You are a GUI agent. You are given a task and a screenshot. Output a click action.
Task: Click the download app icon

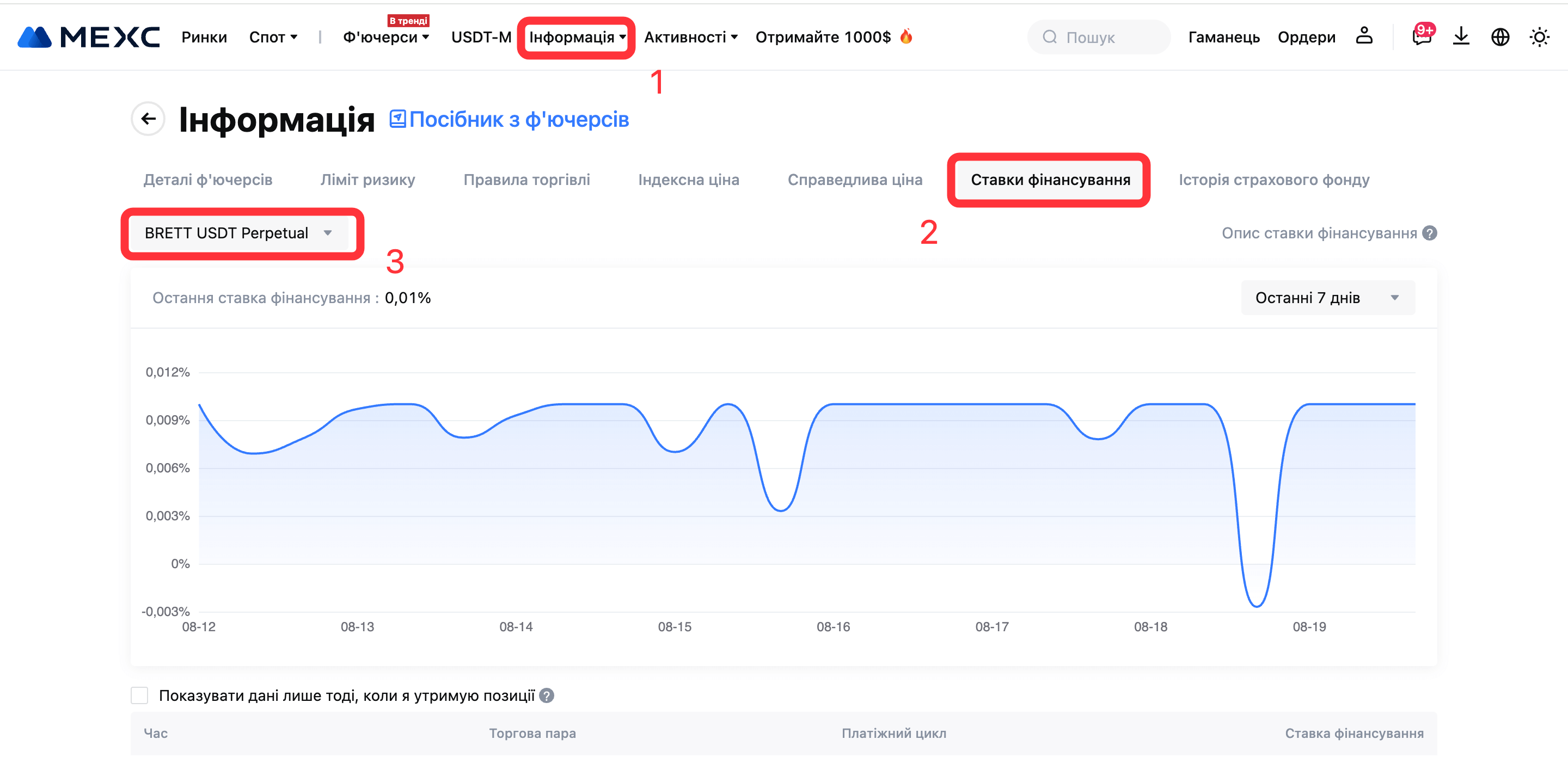click(x=1461, y=36)
